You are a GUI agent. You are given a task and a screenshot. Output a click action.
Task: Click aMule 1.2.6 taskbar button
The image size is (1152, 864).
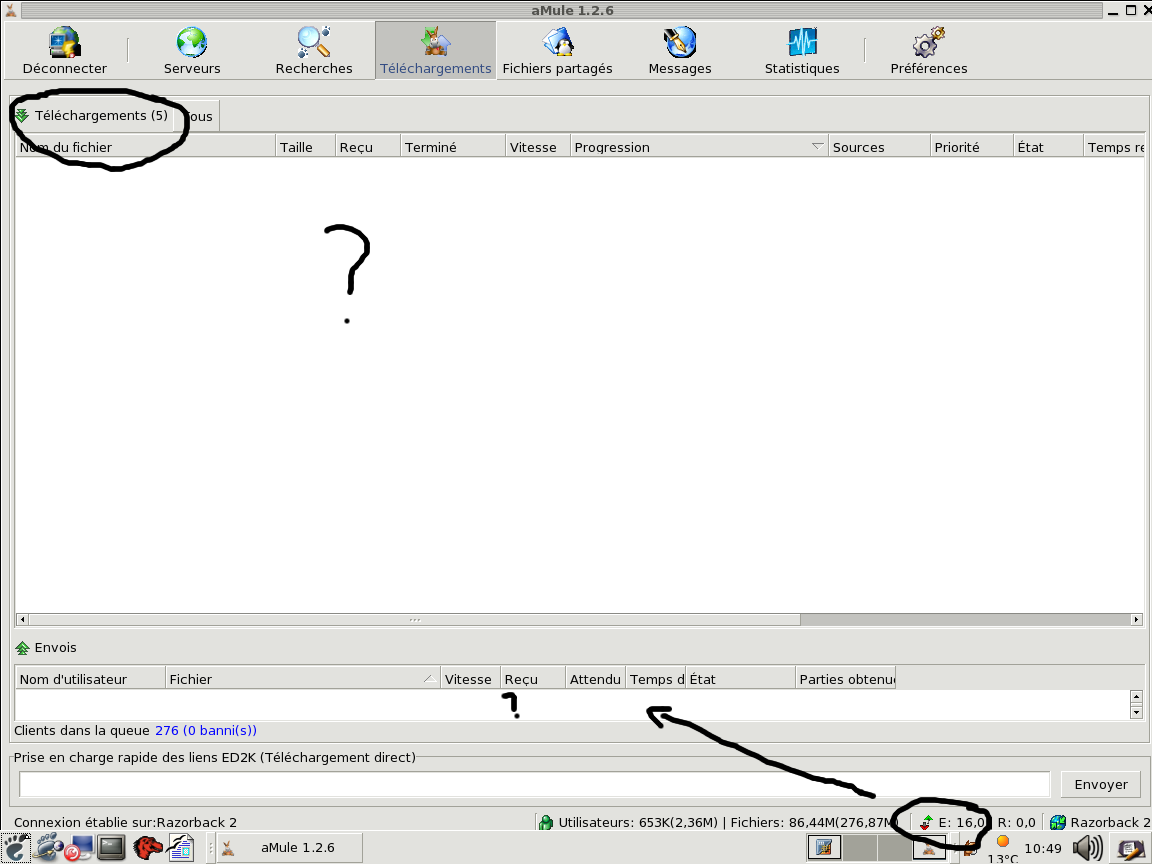tap(285, 848)
